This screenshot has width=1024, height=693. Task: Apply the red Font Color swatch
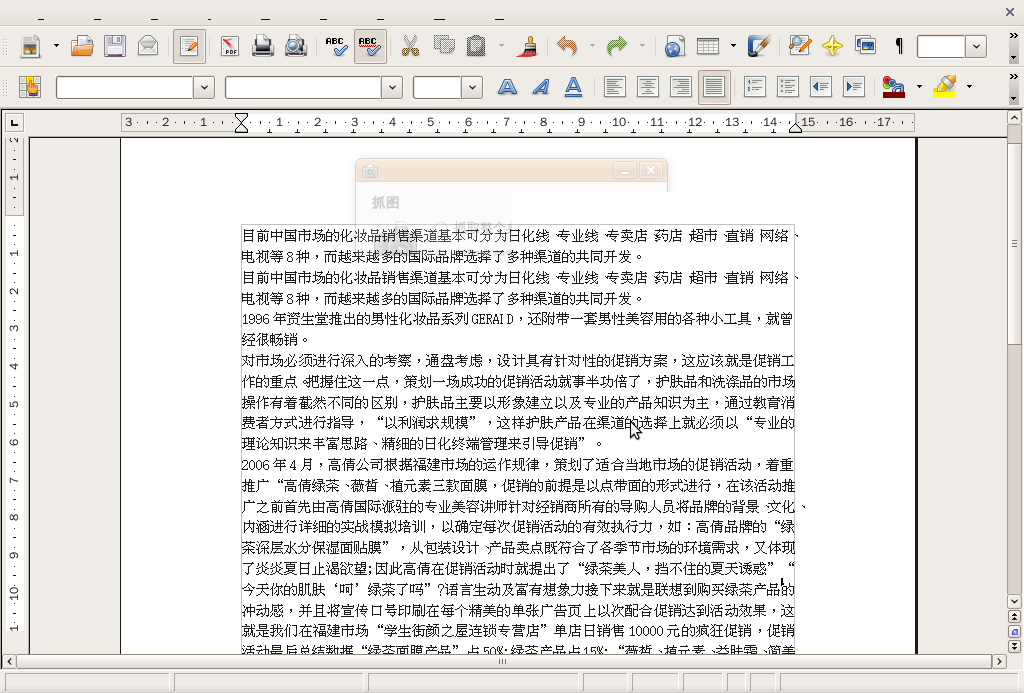click(893, 87)
